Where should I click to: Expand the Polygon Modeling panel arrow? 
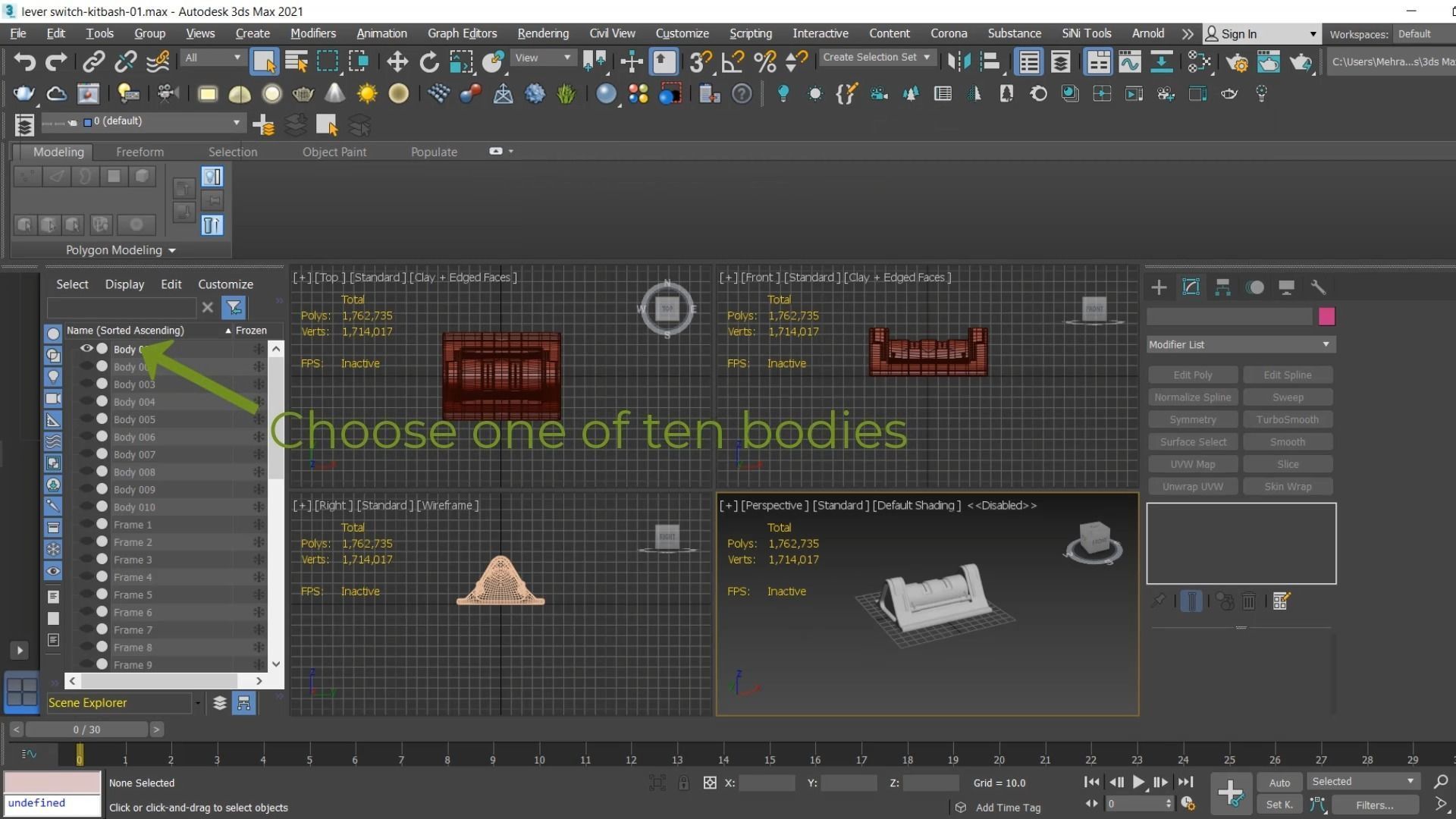click(172, 250)
